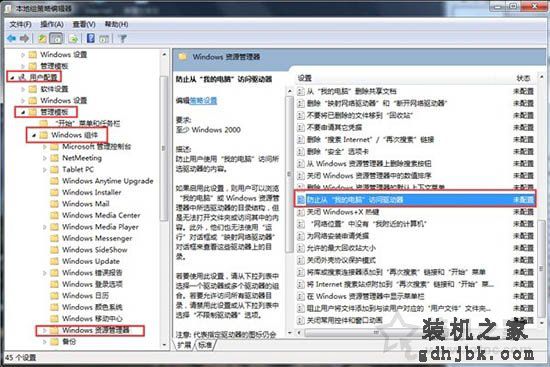550x367 pixels.
Task: Switch to the 扩展 tab
Action: click(184, 345)
